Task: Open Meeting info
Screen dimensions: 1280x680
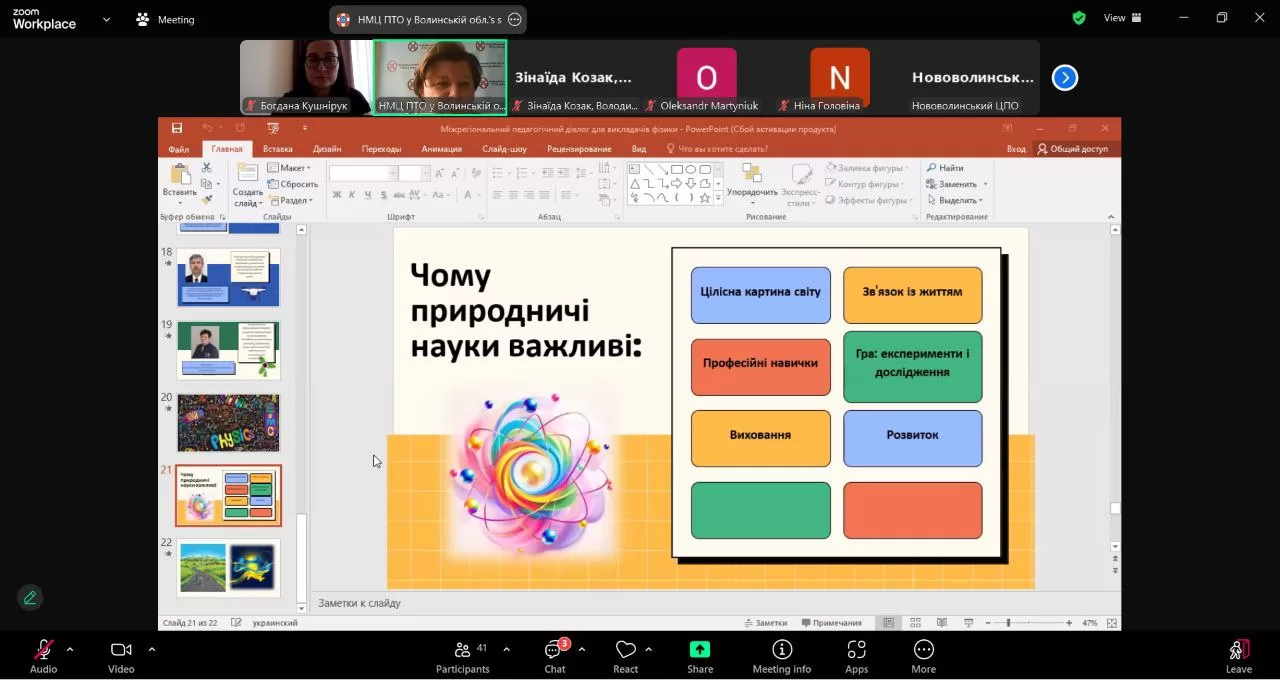Action: pos(782,656)
